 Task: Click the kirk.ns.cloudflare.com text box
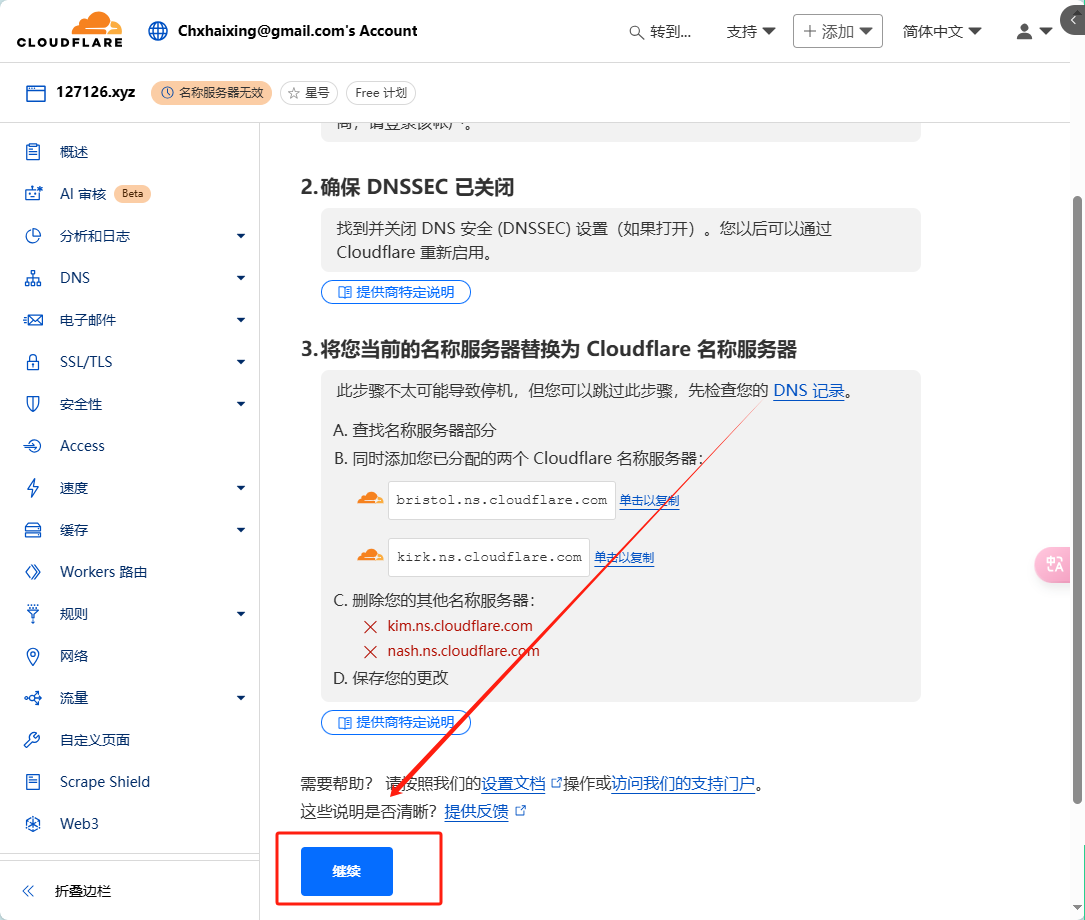[489, 557]
